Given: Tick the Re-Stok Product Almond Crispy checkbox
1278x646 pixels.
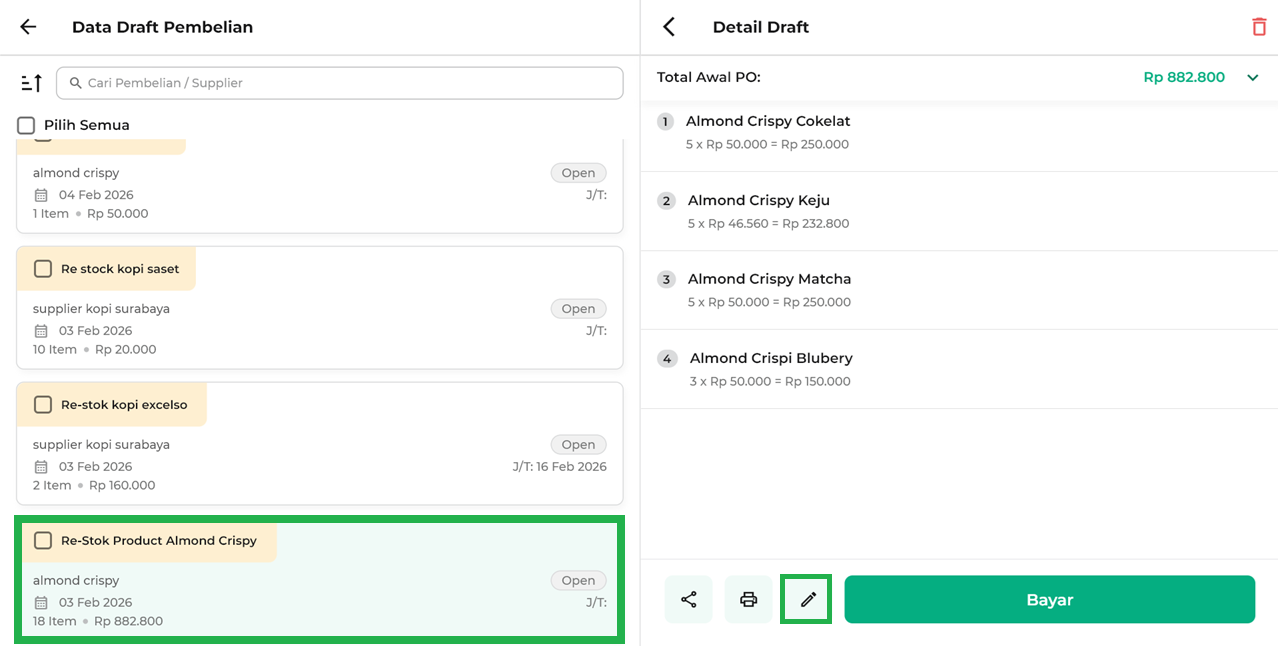Looking at the screenshot, I should [43, 541].
